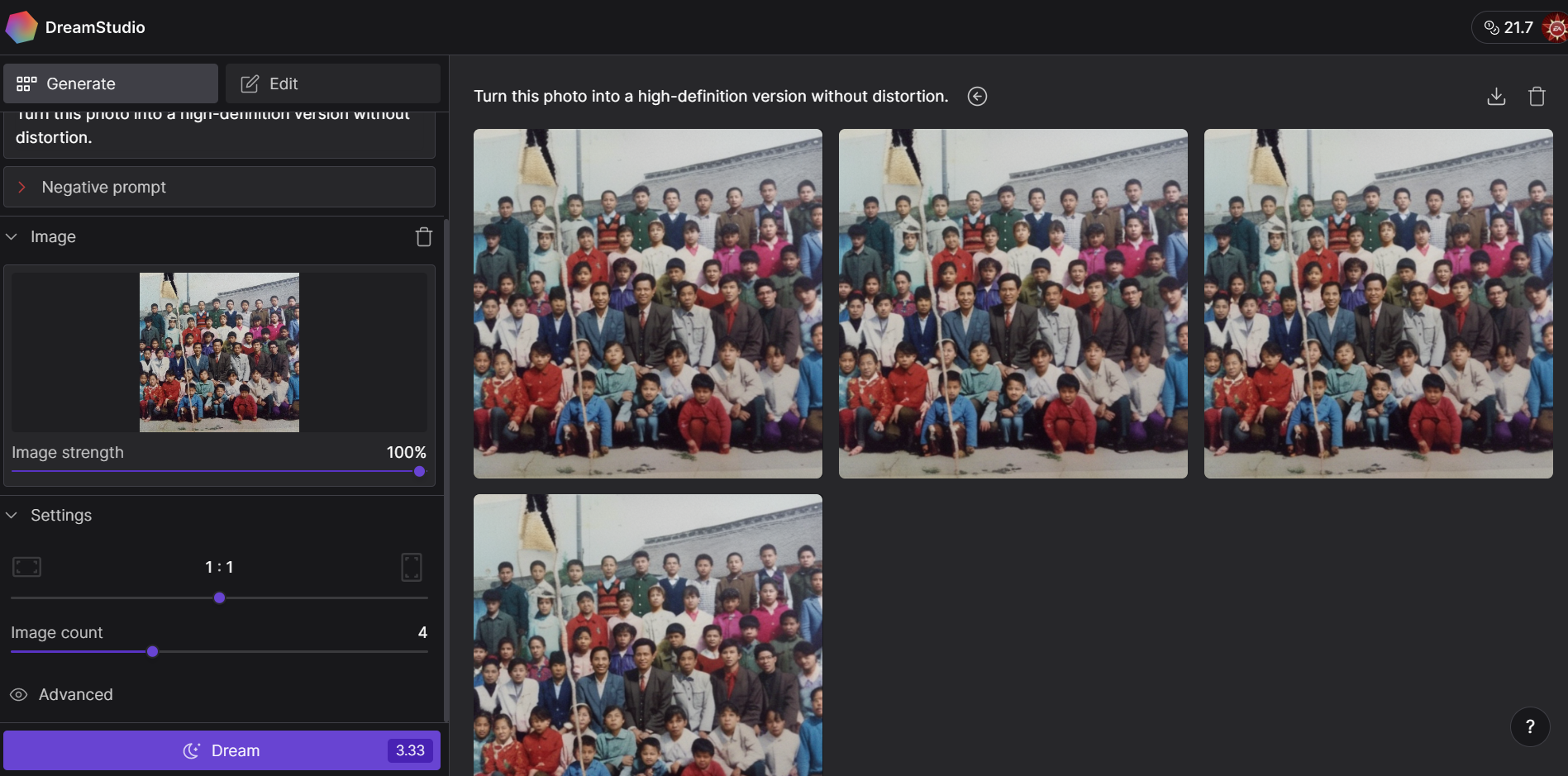Expand the Negative prompt section
Screen dimensions: 1568x776
[219, 187]
